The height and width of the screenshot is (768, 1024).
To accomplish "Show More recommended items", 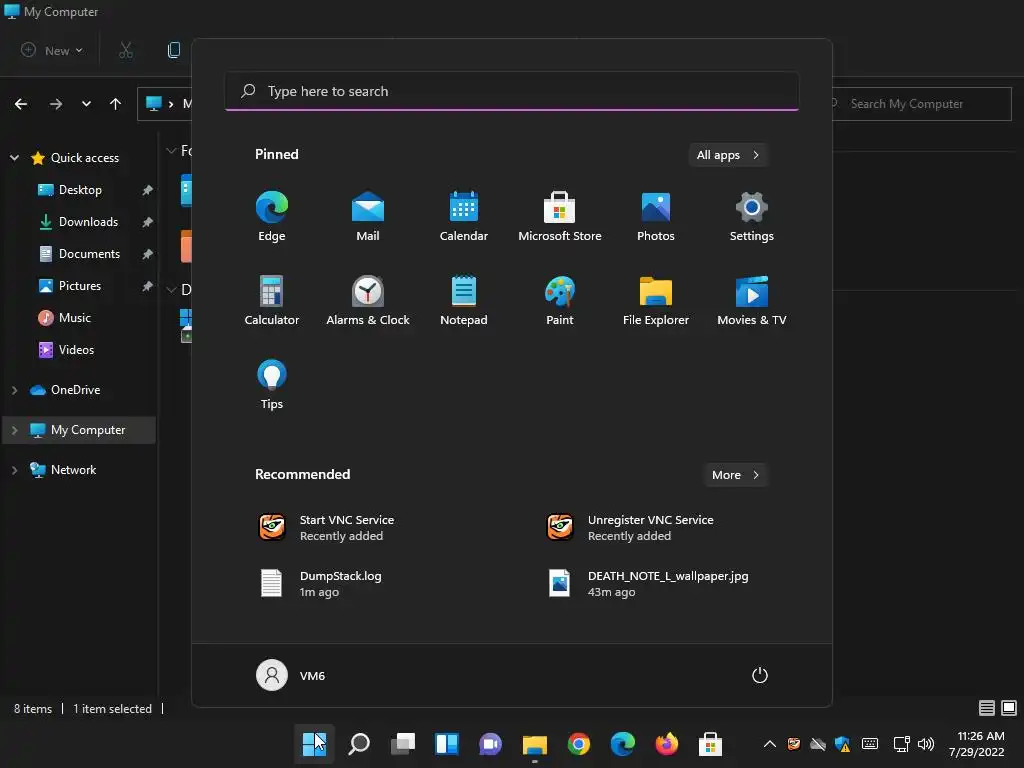I will click(x=735, y=475).
